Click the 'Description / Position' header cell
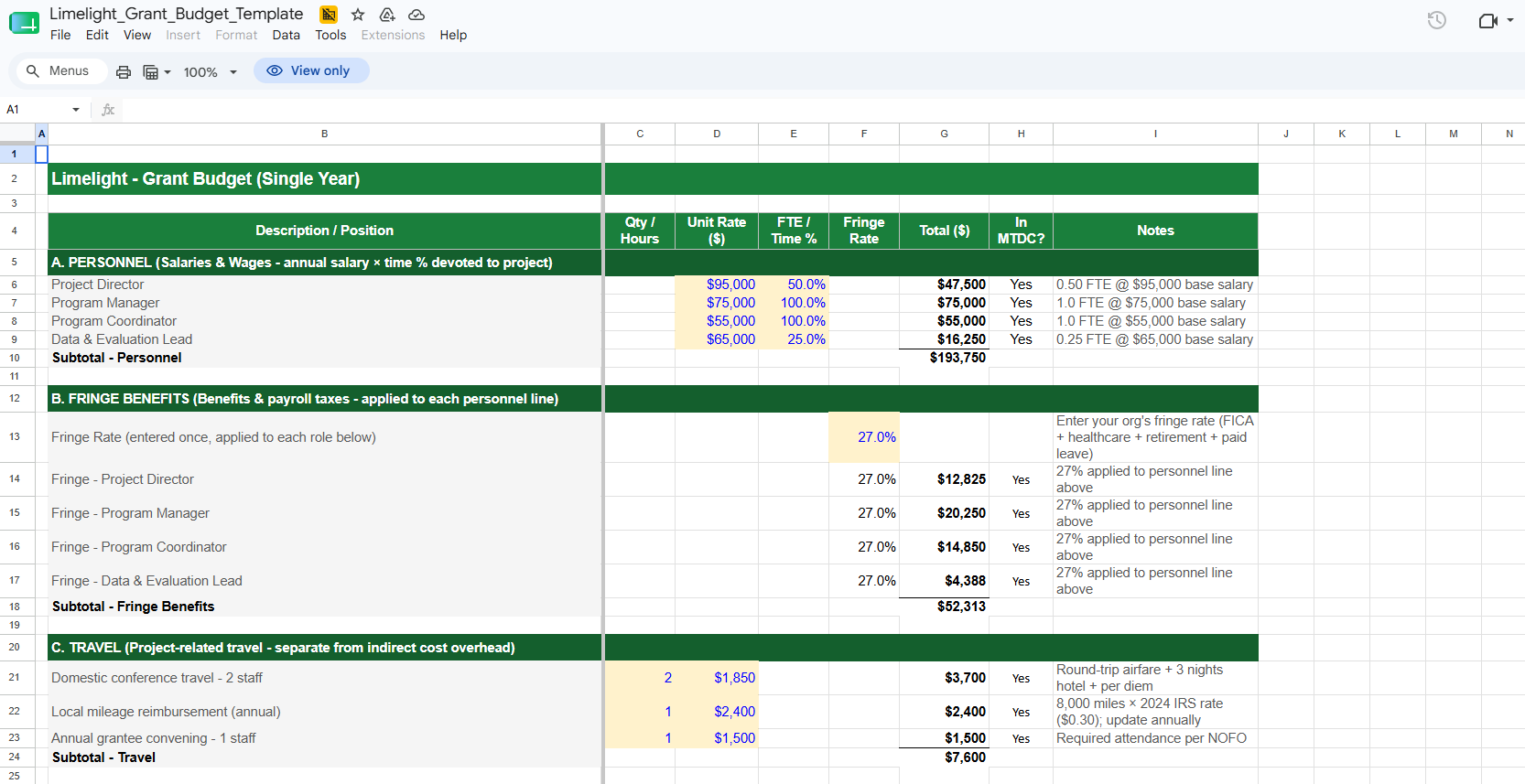The width and height of the screenshot is (1525, 784). coord(324,231)
